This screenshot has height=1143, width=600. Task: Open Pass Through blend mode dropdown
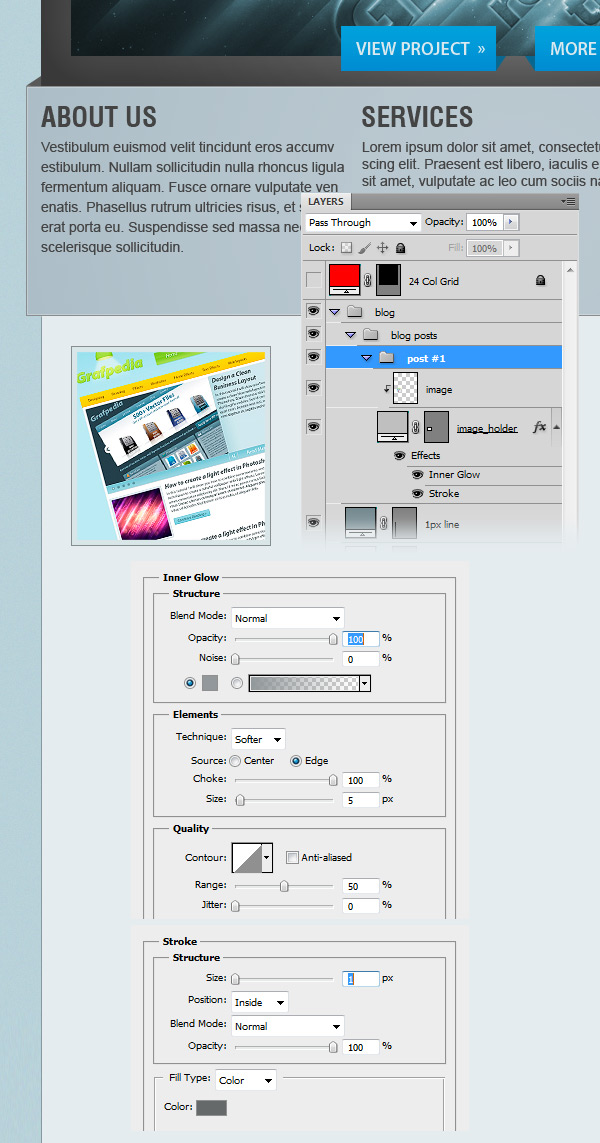point(364,223)
